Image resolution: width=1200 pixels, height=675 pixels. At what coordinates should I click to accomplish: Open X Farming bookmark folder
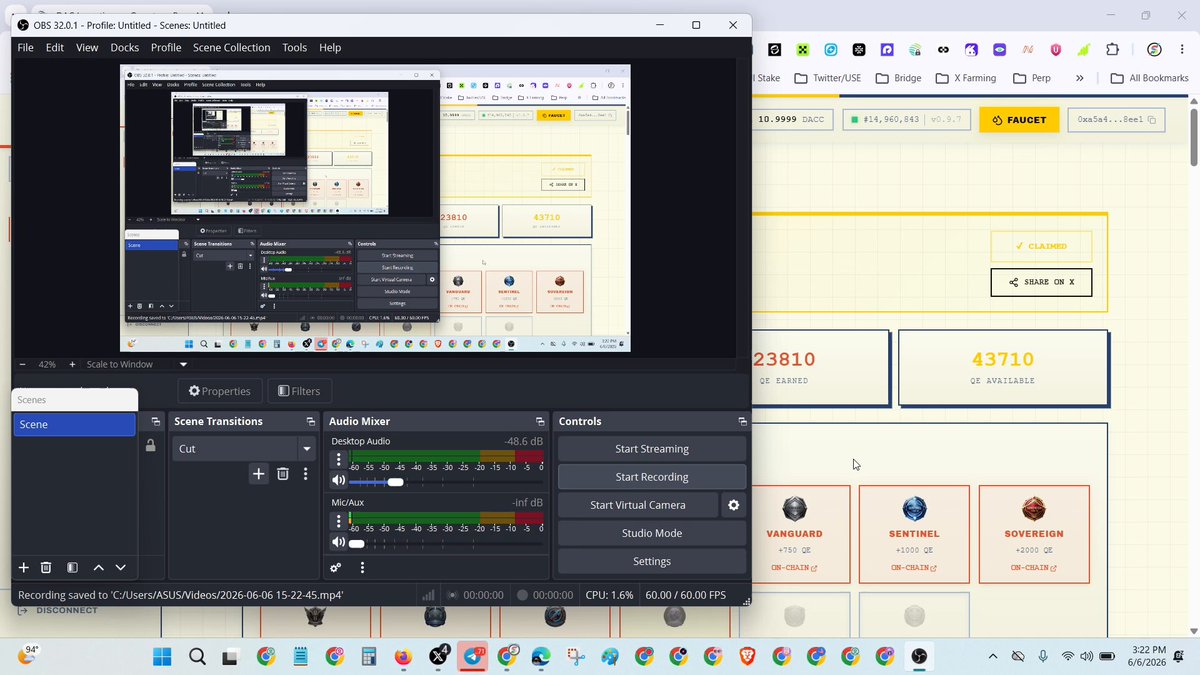coord(968,78)
